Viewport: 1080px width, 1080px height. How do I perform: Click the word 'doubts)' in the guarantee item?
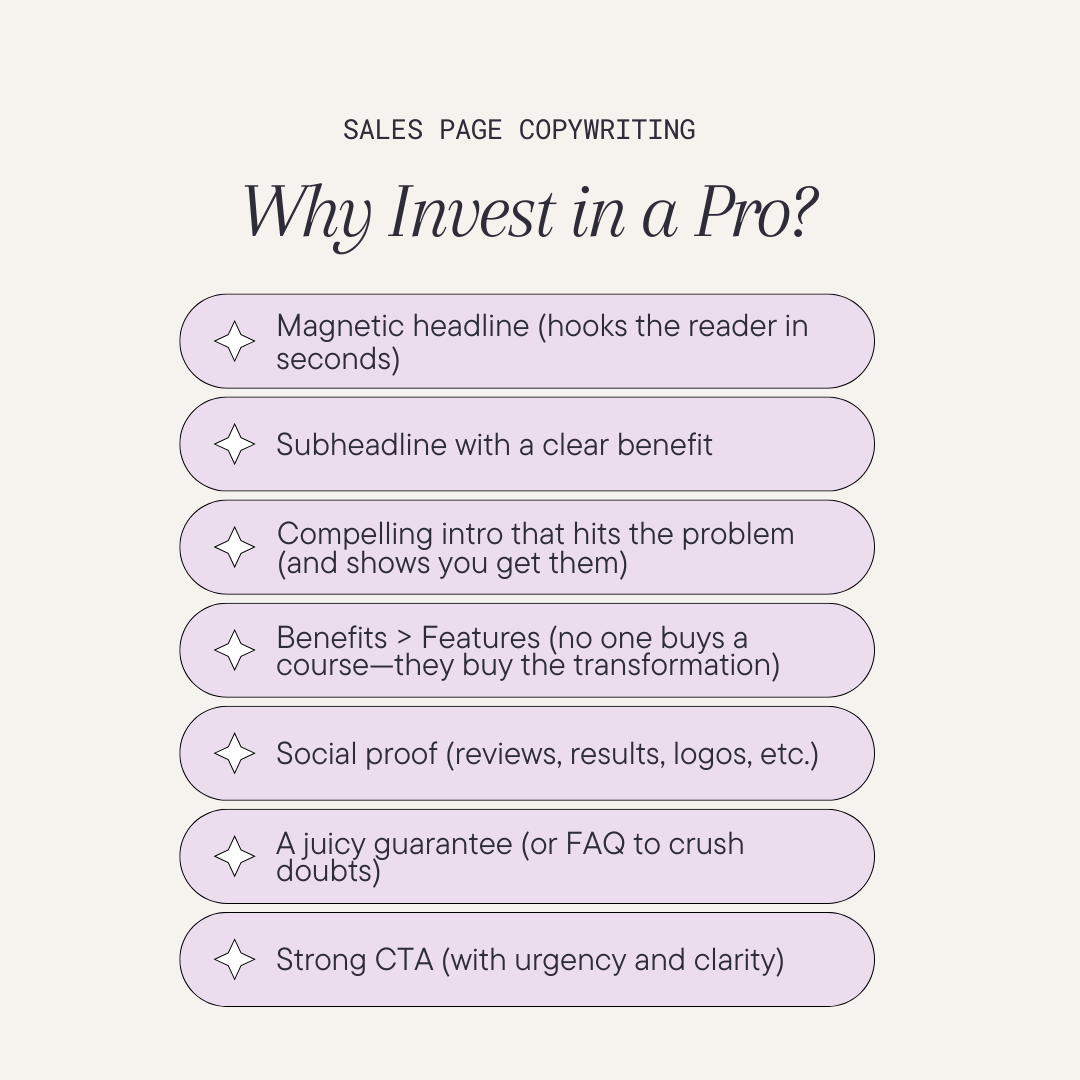pos(328,872)
